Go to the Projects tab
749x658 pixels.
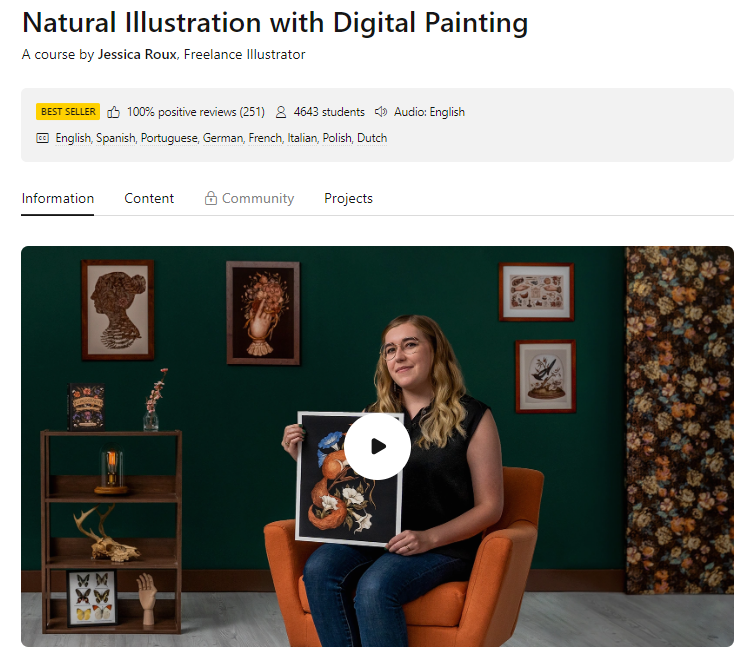[x=348, y=198]
